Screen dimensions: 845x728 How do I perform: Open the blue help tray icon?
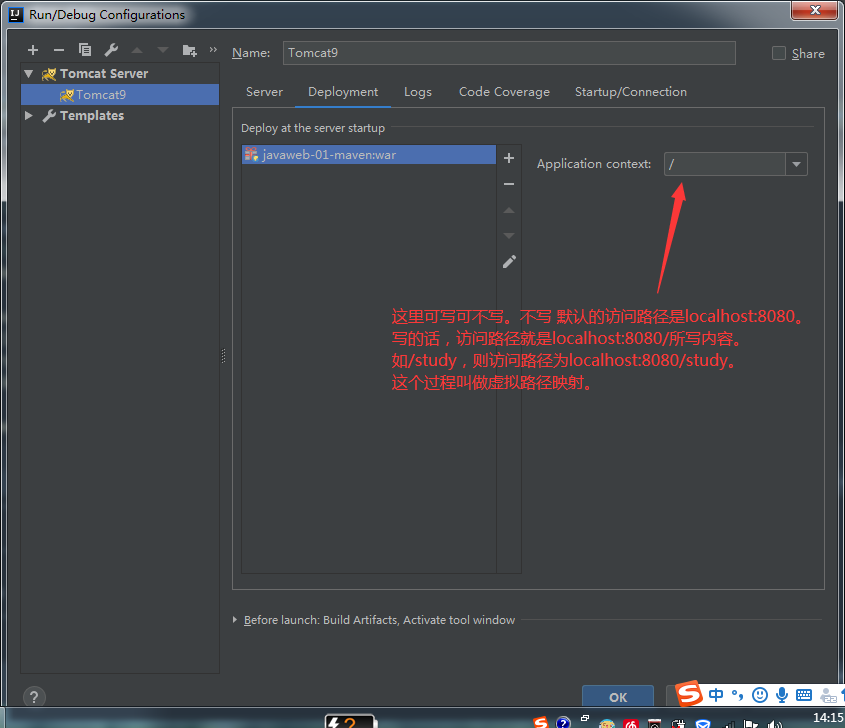point(563,722)
